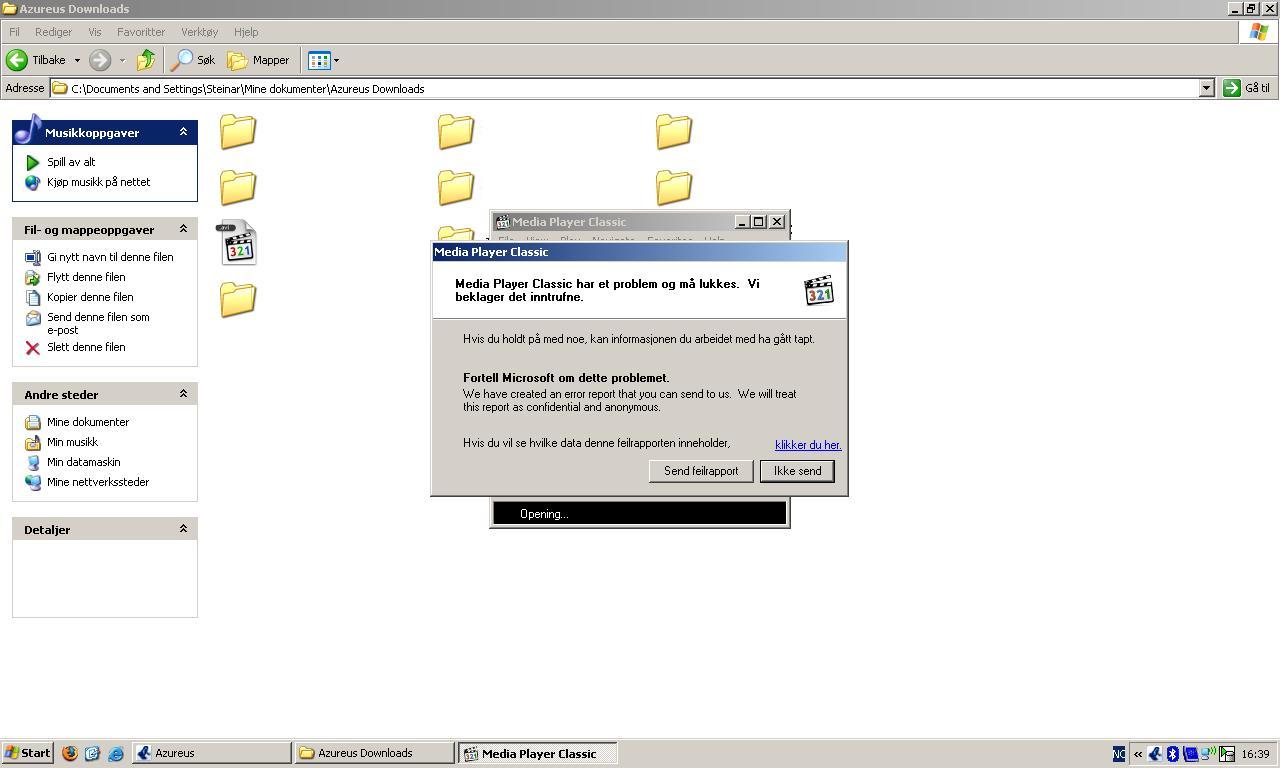Select the middle folder in the top row
This screenshot has height=768, width=1280.
click(x=456, y=131)
